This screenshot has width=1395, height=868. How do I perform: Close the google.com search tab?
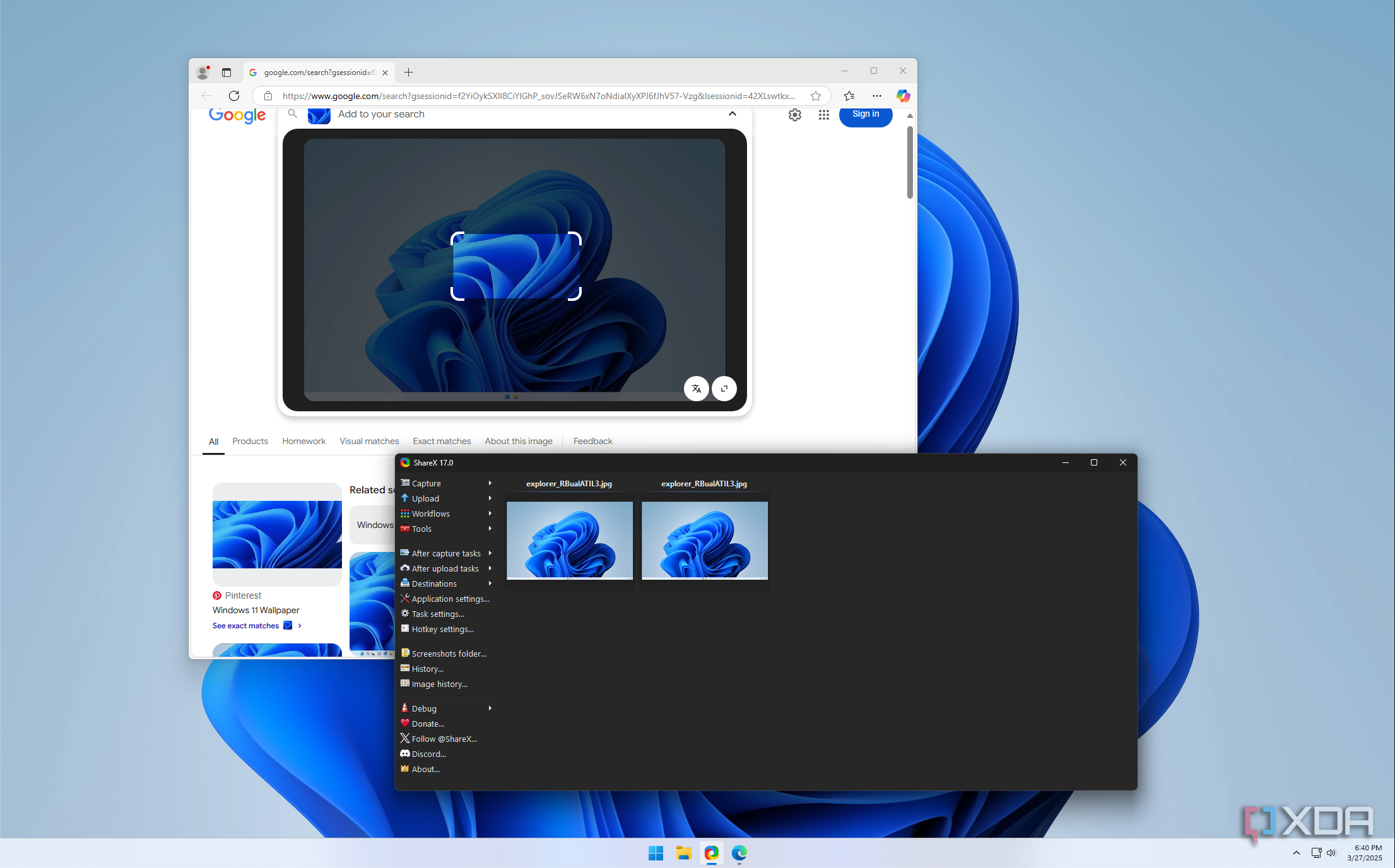[x=385, y=73]
